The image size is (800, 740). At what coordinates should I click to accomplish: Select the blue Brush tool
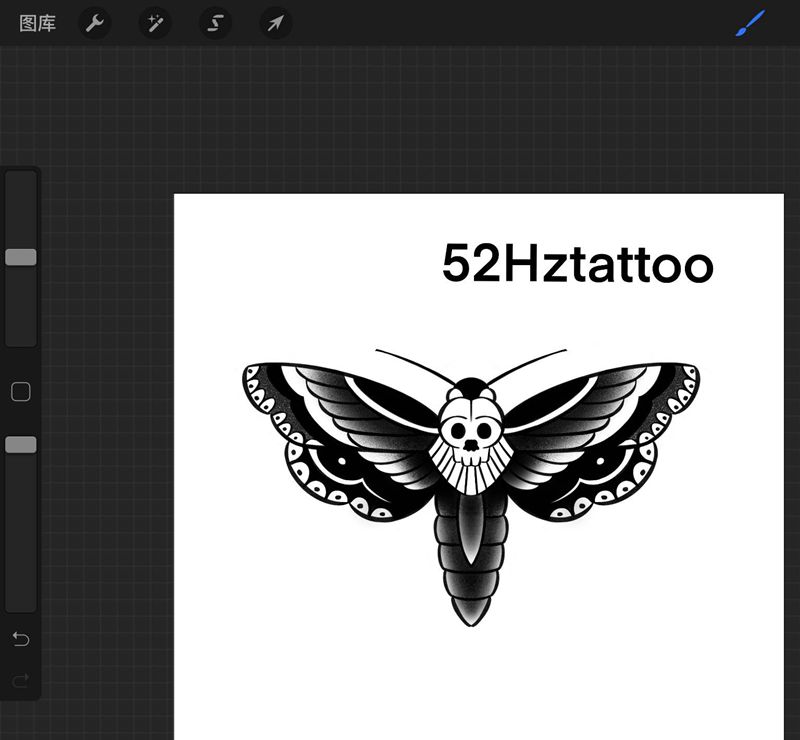pyautogui.click(x=750, y=23)
